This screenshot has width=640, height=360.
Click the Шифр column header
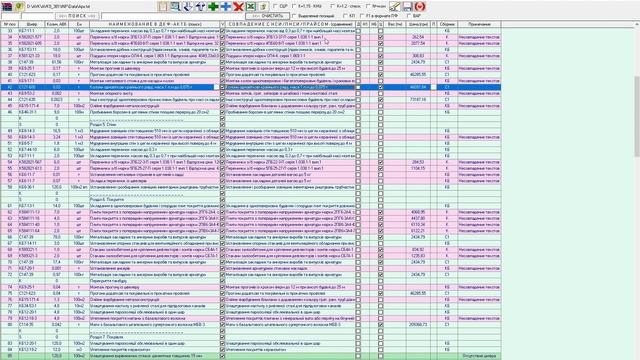[x=32, y=24]
